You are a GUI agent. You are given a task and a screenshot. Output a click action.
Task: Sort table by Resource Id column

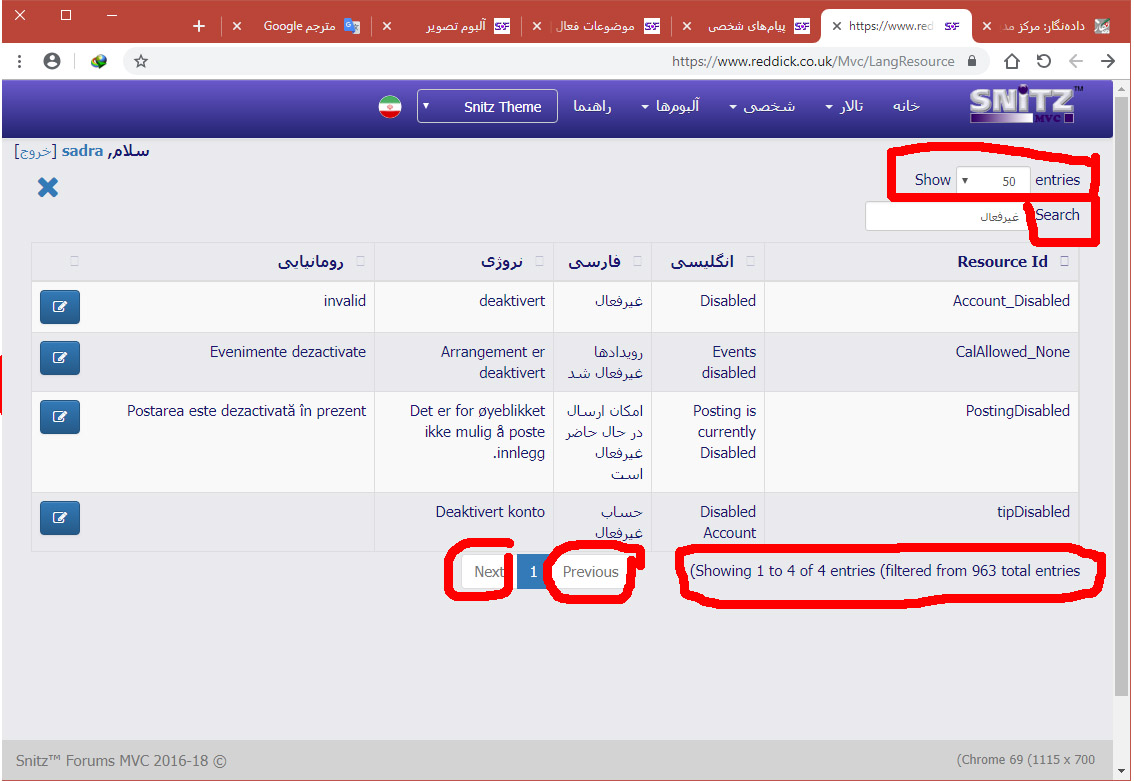(1002, 262)
